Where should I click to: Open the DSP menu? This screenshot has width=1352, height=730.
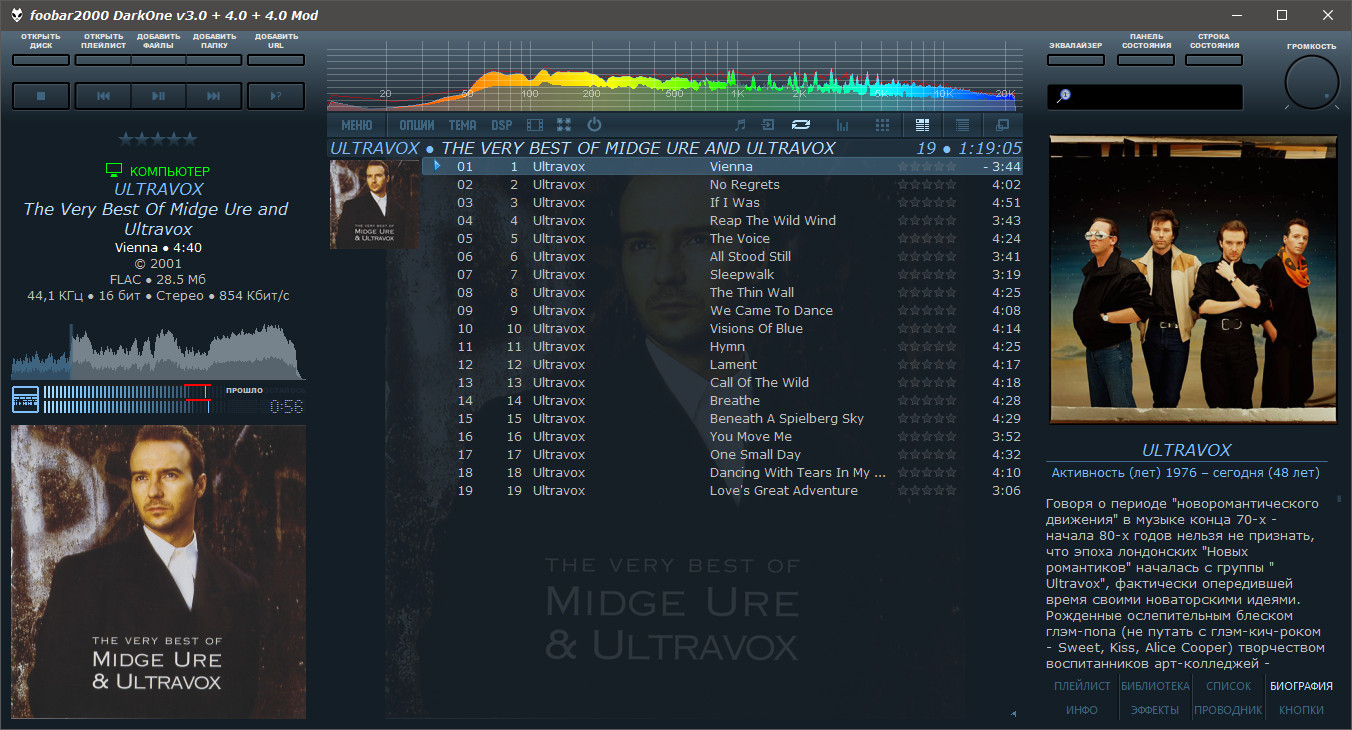pos(501,125)
